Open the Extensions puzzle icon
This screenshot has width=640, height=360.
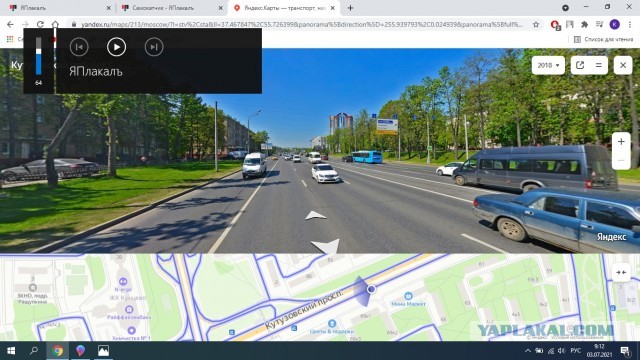point(584,24)
